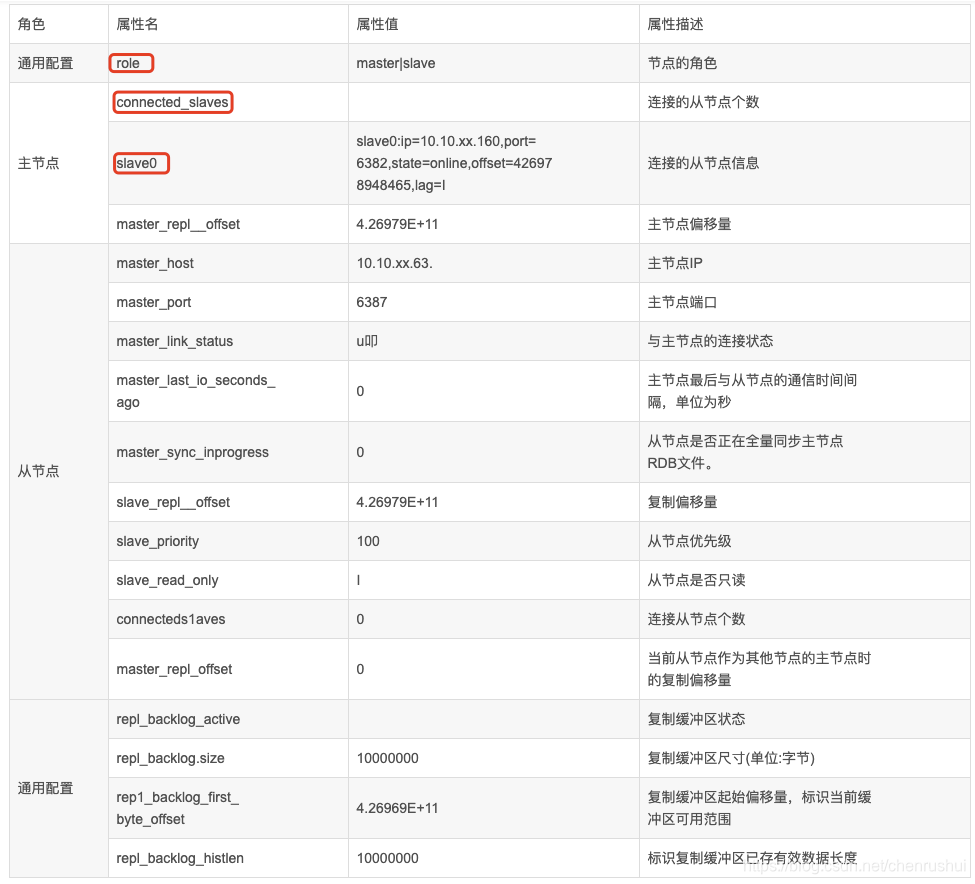
Task: Select the repl_backlog_histlen attribute name
Action: pyautogui.click(x=180, y=859)
